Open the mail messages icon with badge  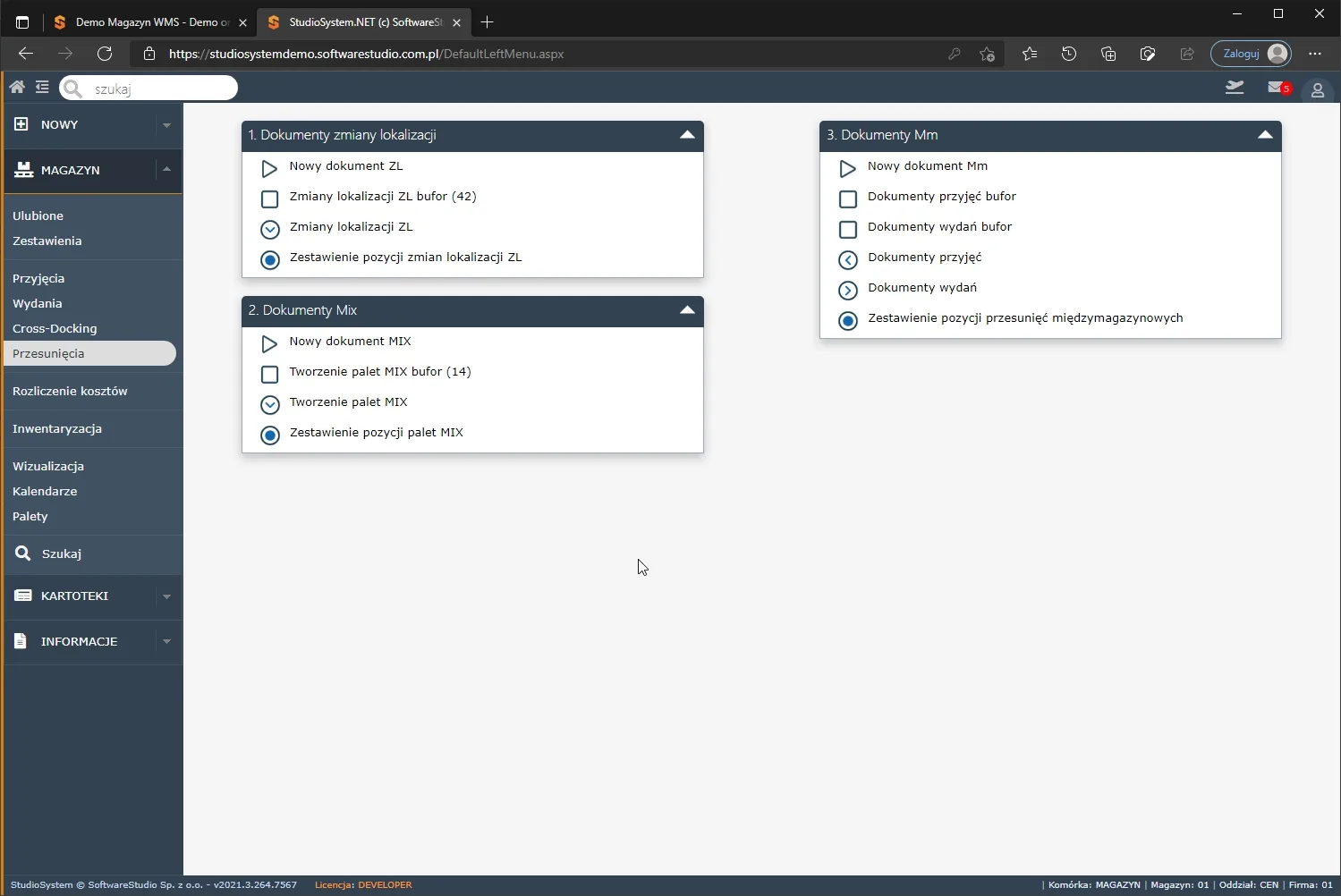(1279, 88)
